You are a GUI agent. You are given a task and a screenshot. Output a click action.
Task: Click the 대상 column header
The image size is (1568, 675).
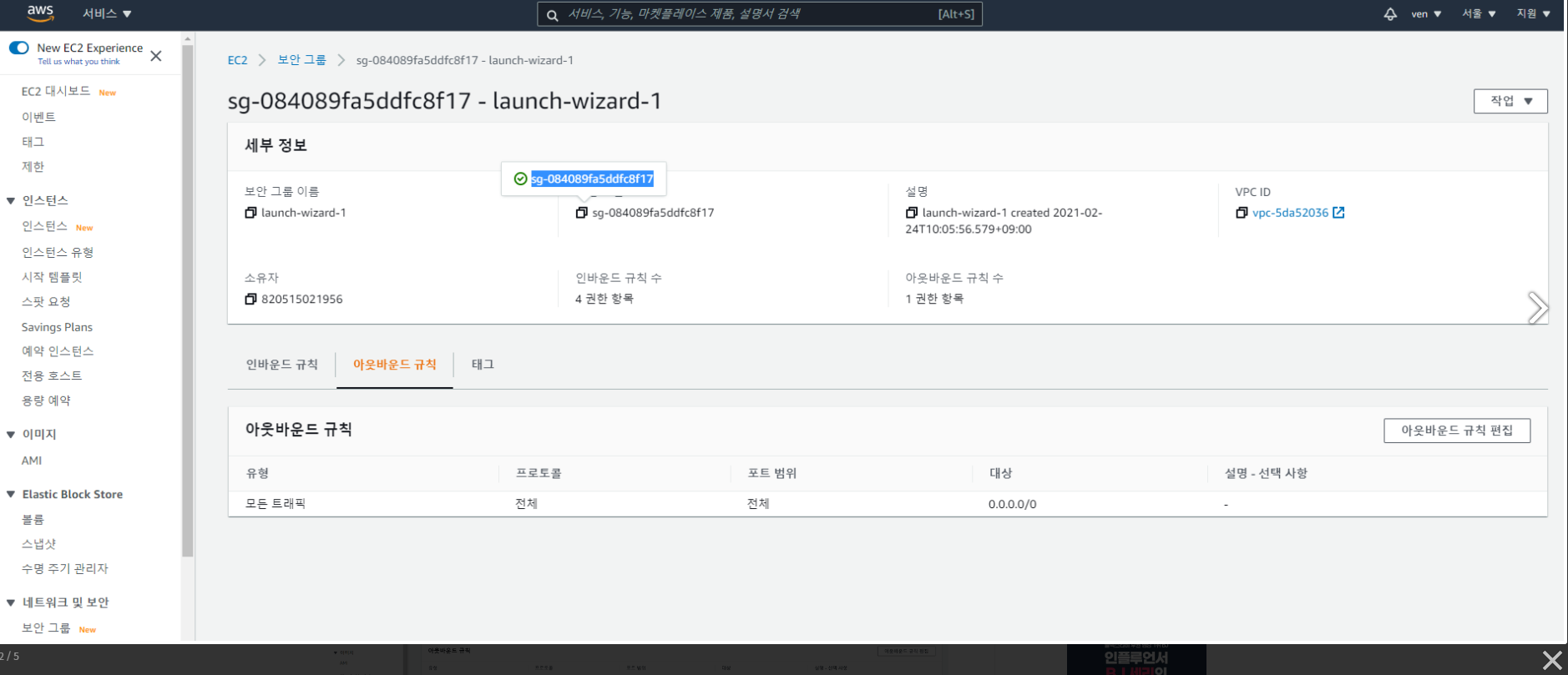point(1001,473)
